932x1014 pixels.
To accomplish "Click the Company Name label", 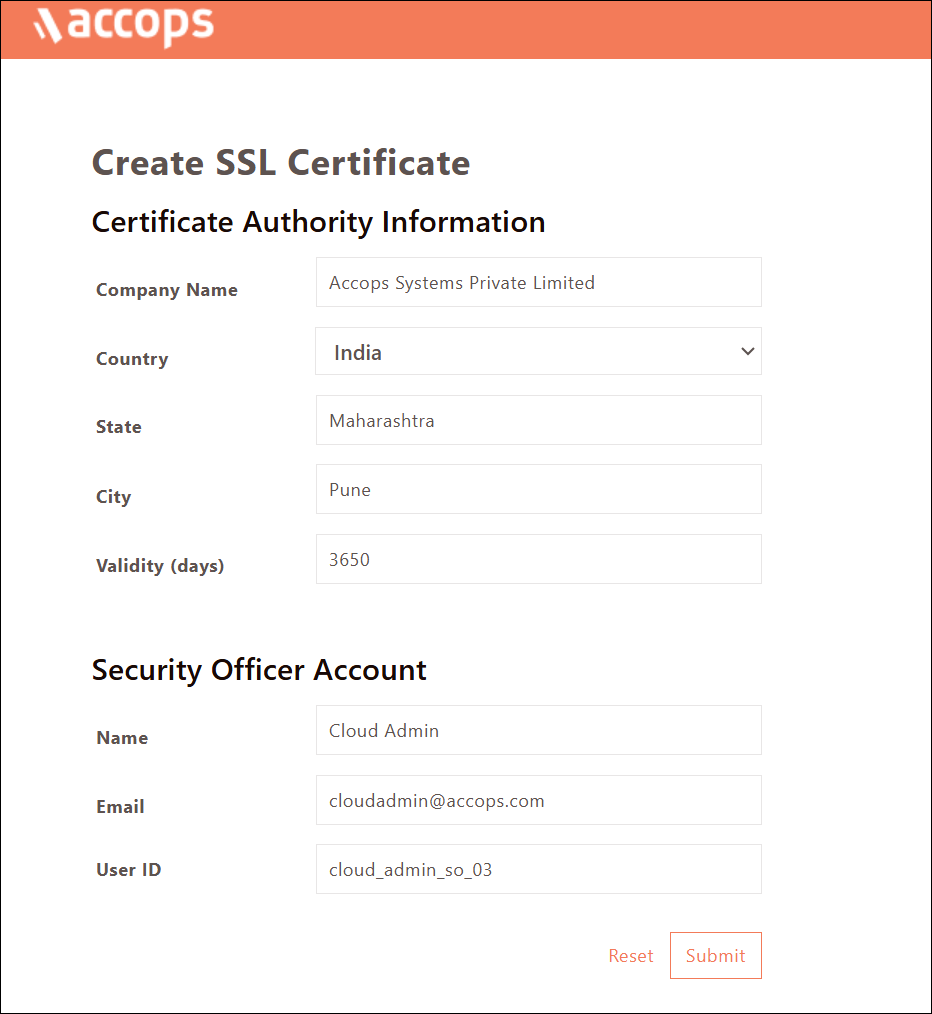I will (x=167, y=290).
